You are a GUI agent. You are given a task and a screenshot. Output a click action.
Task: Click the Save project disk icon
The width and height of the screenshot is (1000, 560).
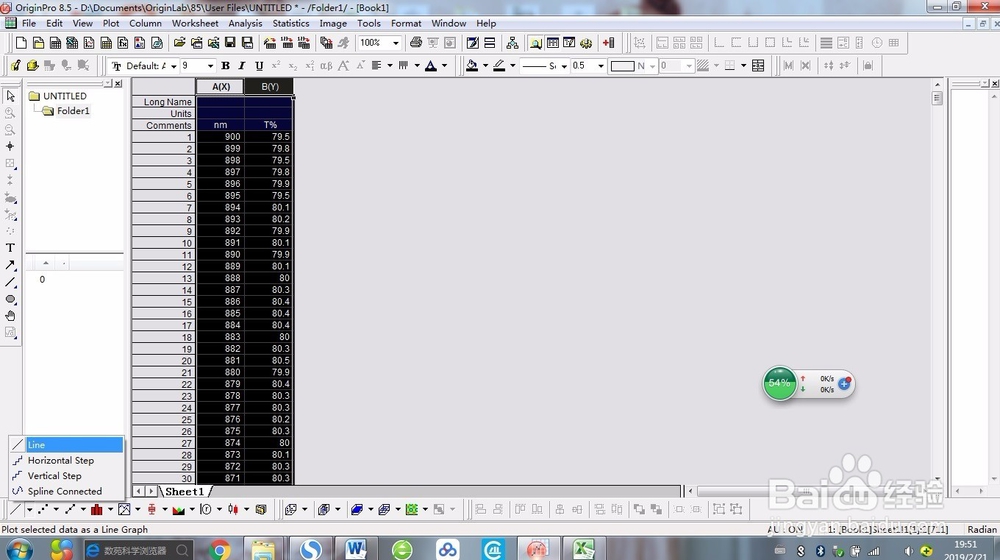(230, 43)
